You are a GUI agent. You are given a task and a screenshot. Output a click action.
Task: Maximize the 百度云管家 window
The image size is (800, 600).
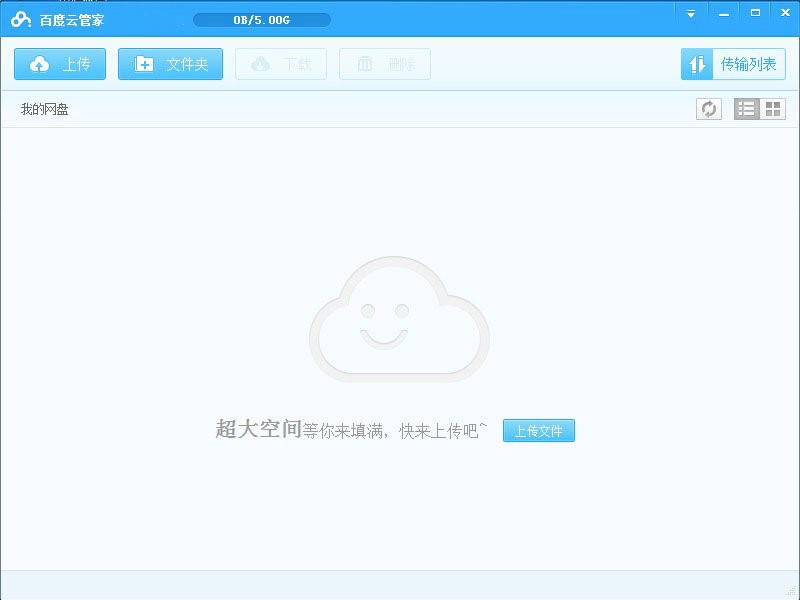[x=756, y=14]
